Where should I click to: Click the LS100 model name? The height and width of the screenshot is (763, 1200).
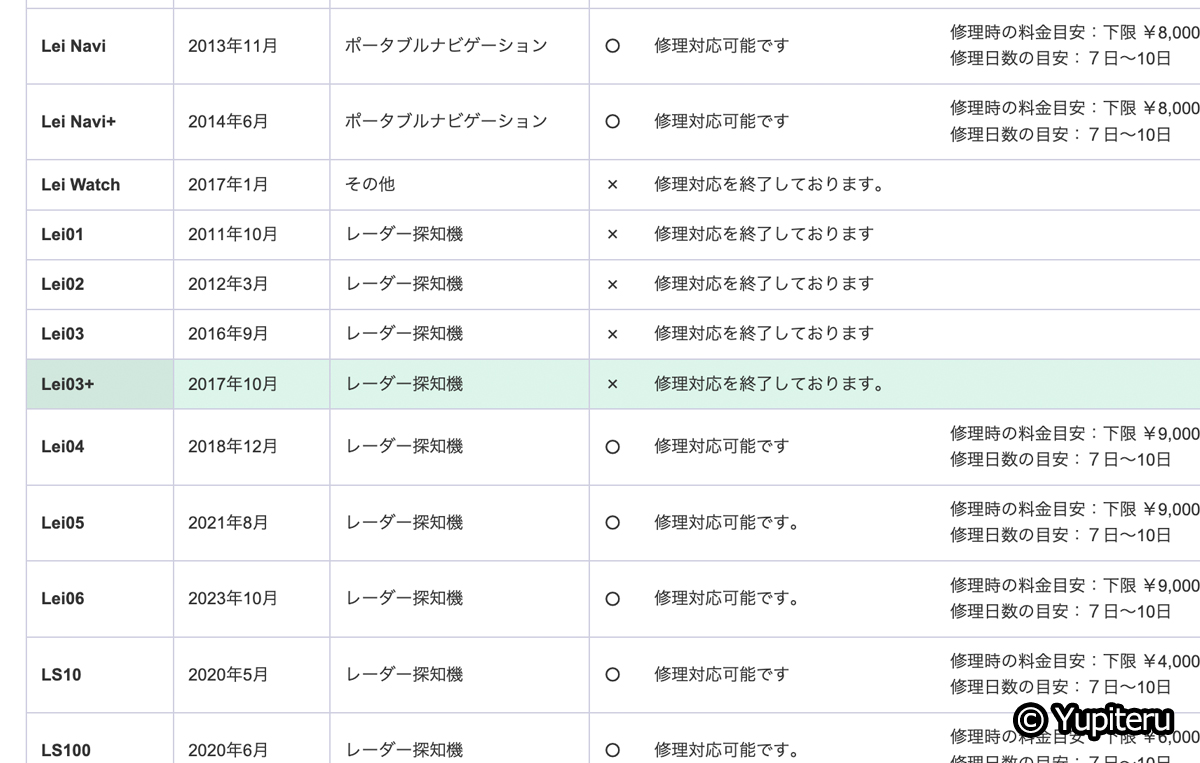point(66,750)
